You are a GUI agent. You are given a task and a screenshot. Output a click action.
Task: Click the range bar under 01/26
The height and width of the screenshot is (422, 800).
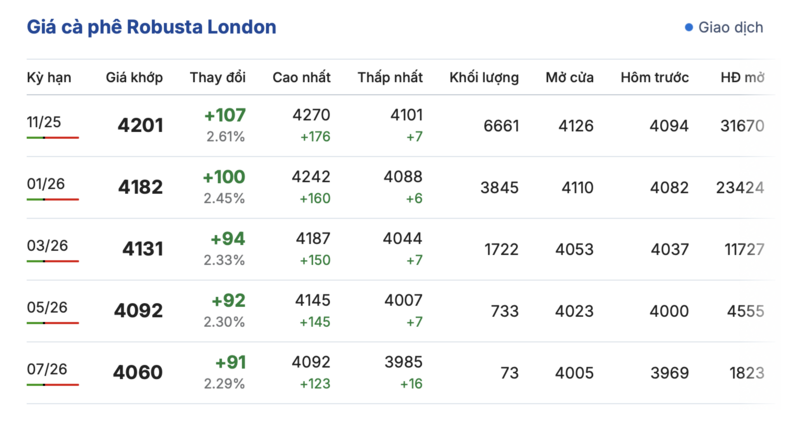click(52, 199)
